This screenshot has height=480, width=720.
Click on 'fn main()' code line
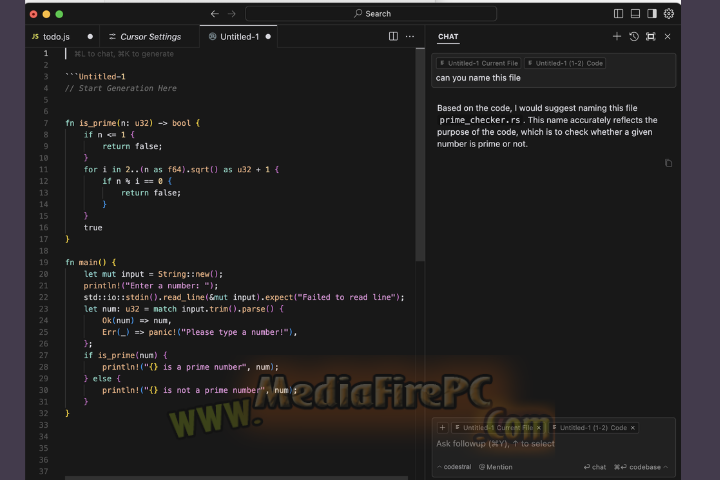pyautogui.click(x=90, y=262)
